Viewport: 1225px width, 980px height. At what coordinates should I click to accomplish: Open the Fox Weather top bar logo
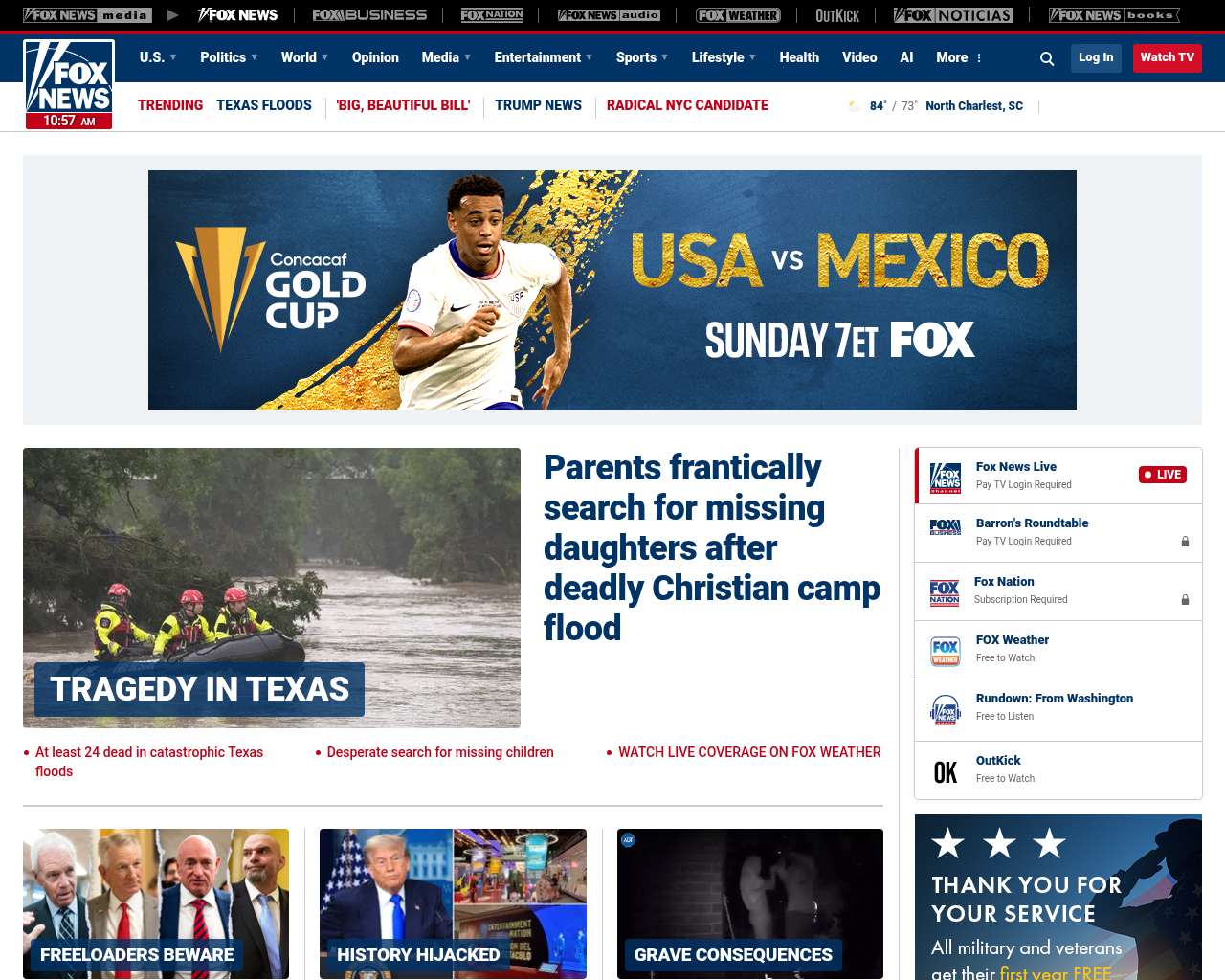738,15
